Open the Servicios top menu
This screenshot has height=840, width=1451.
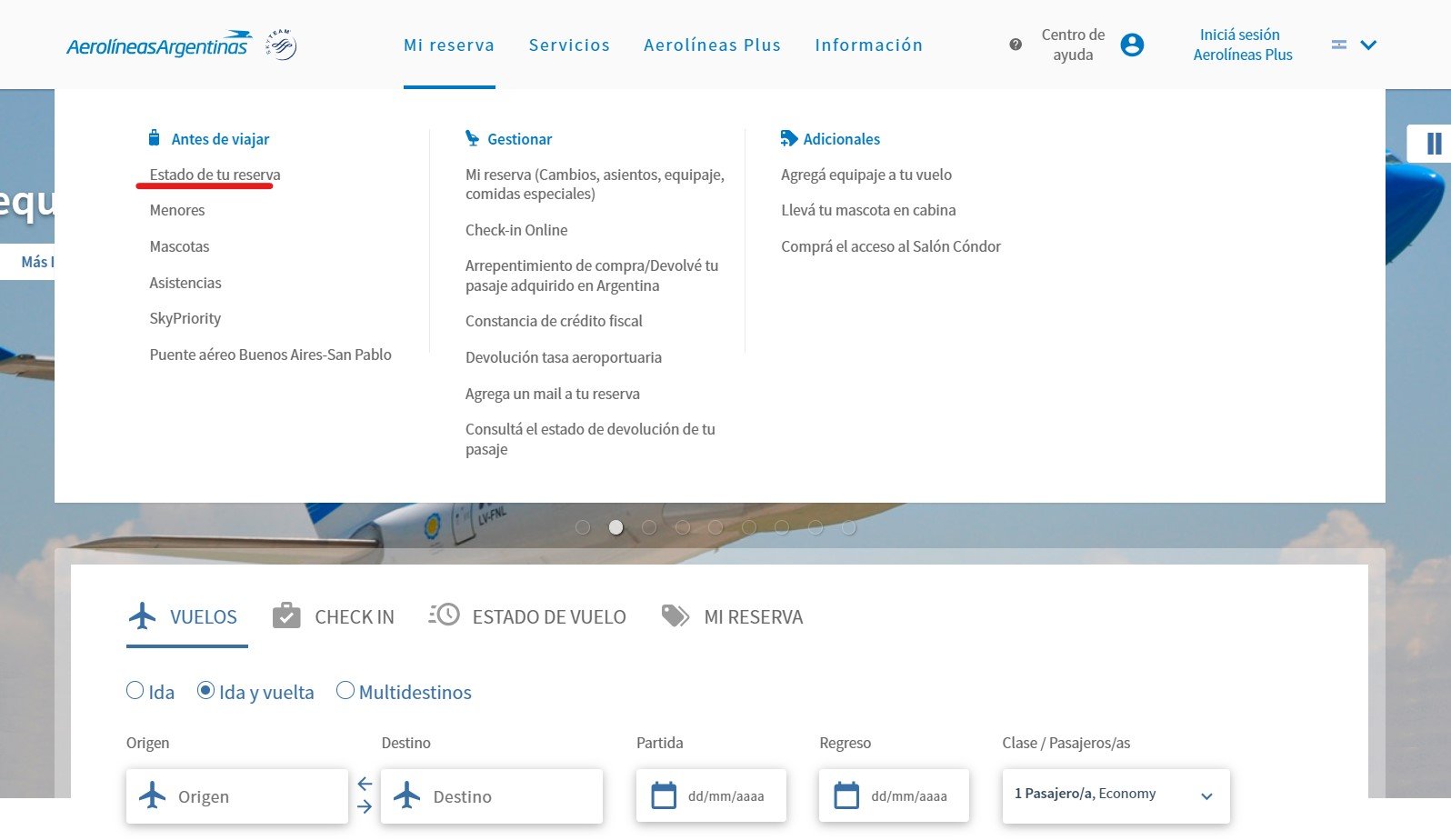(569, 45)
